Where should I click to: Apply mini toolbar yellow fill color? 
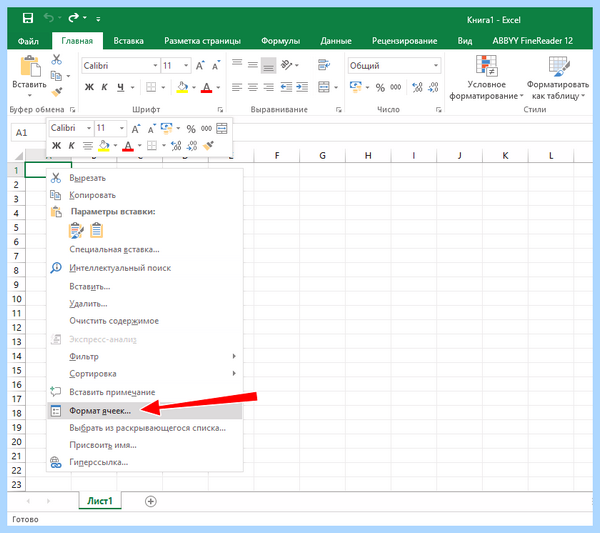(104, 145)
